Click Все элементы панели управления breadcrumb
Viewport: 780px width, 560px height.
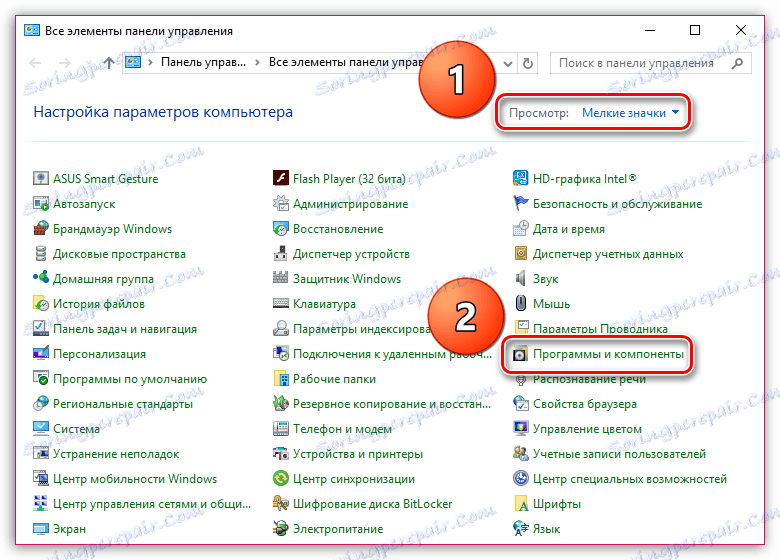pyautogui.click(x=346, y=62)
